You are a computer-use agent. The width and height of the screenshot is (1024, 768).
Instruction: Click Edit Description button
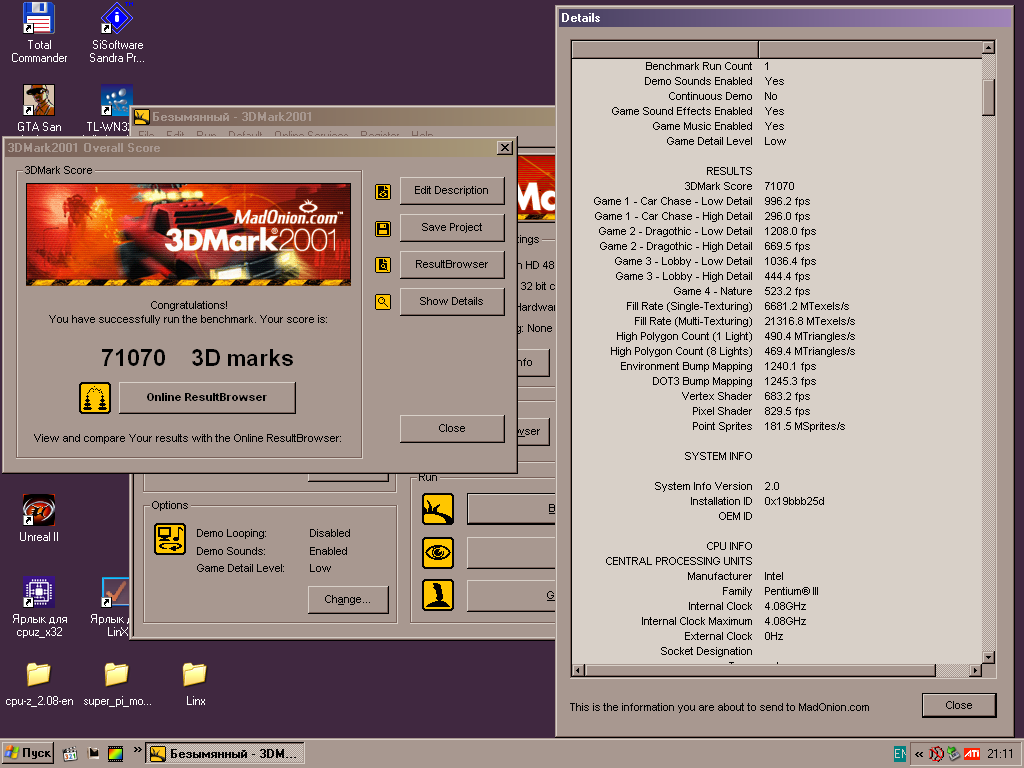coord(452,191)
